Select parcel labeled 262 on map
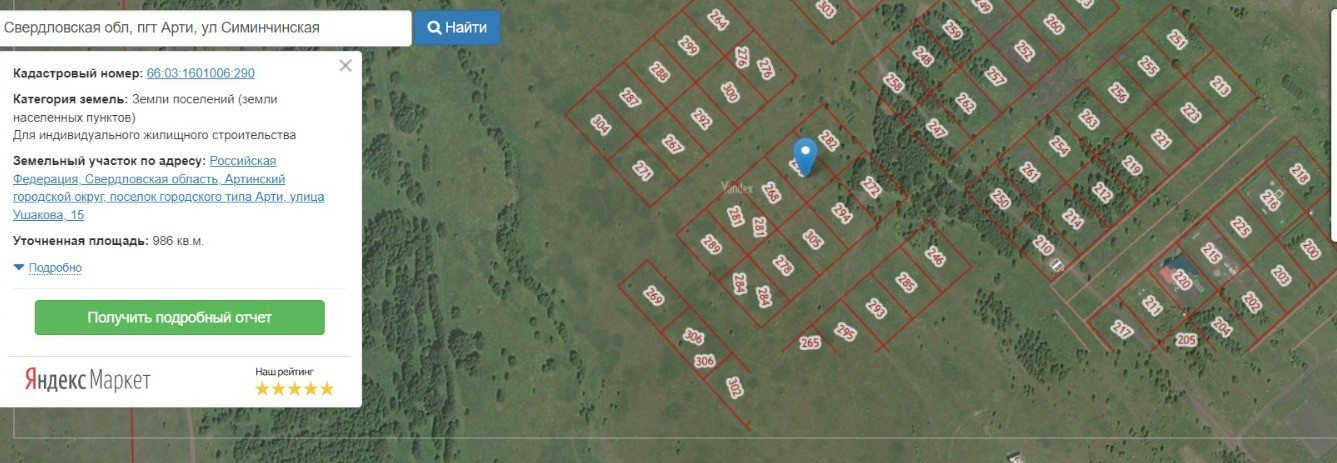 965,103
